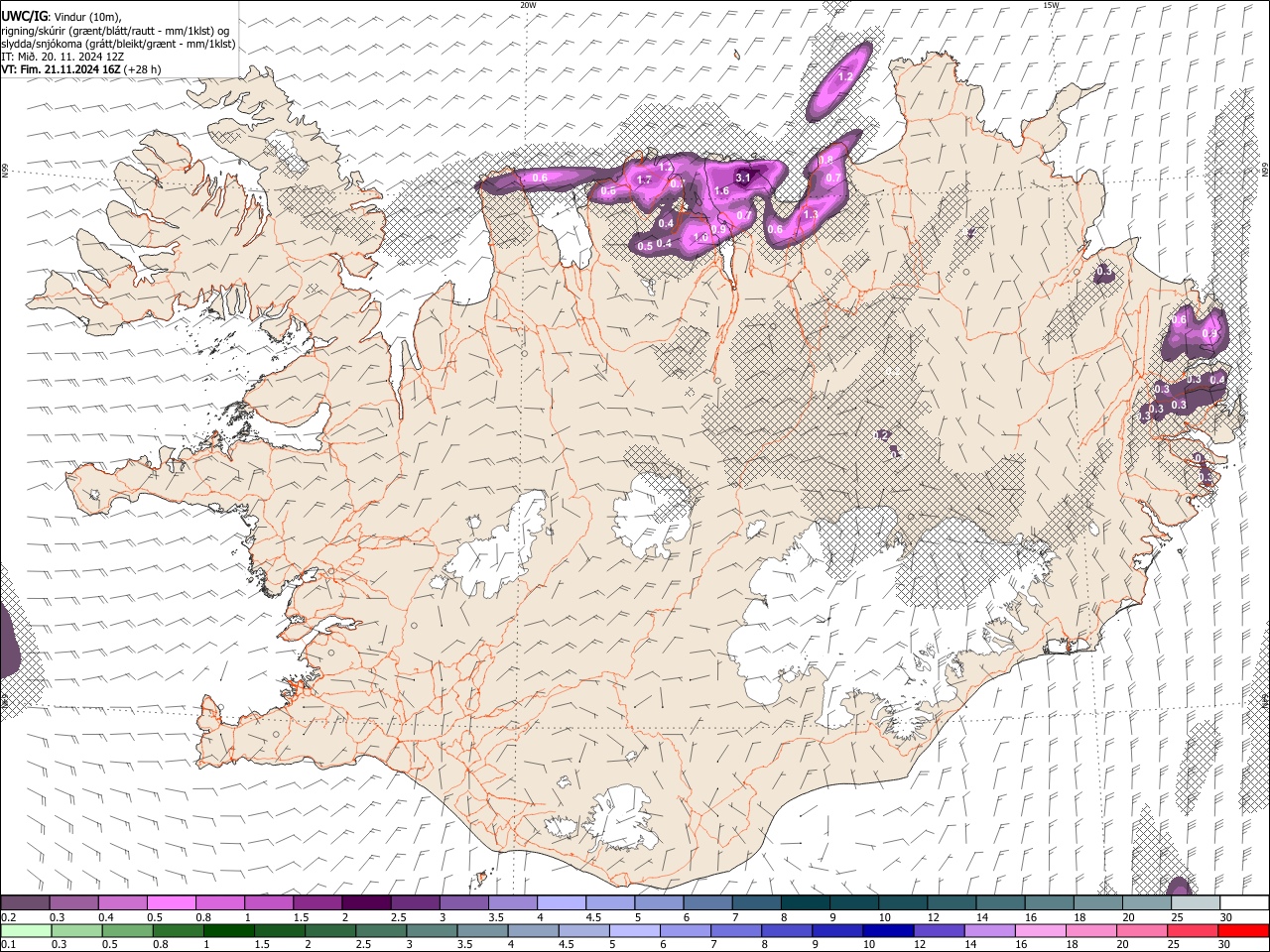Select the light pink 16 swatch in lower scale
This screenshot has width=1270, height=952.
[1039, 930]
